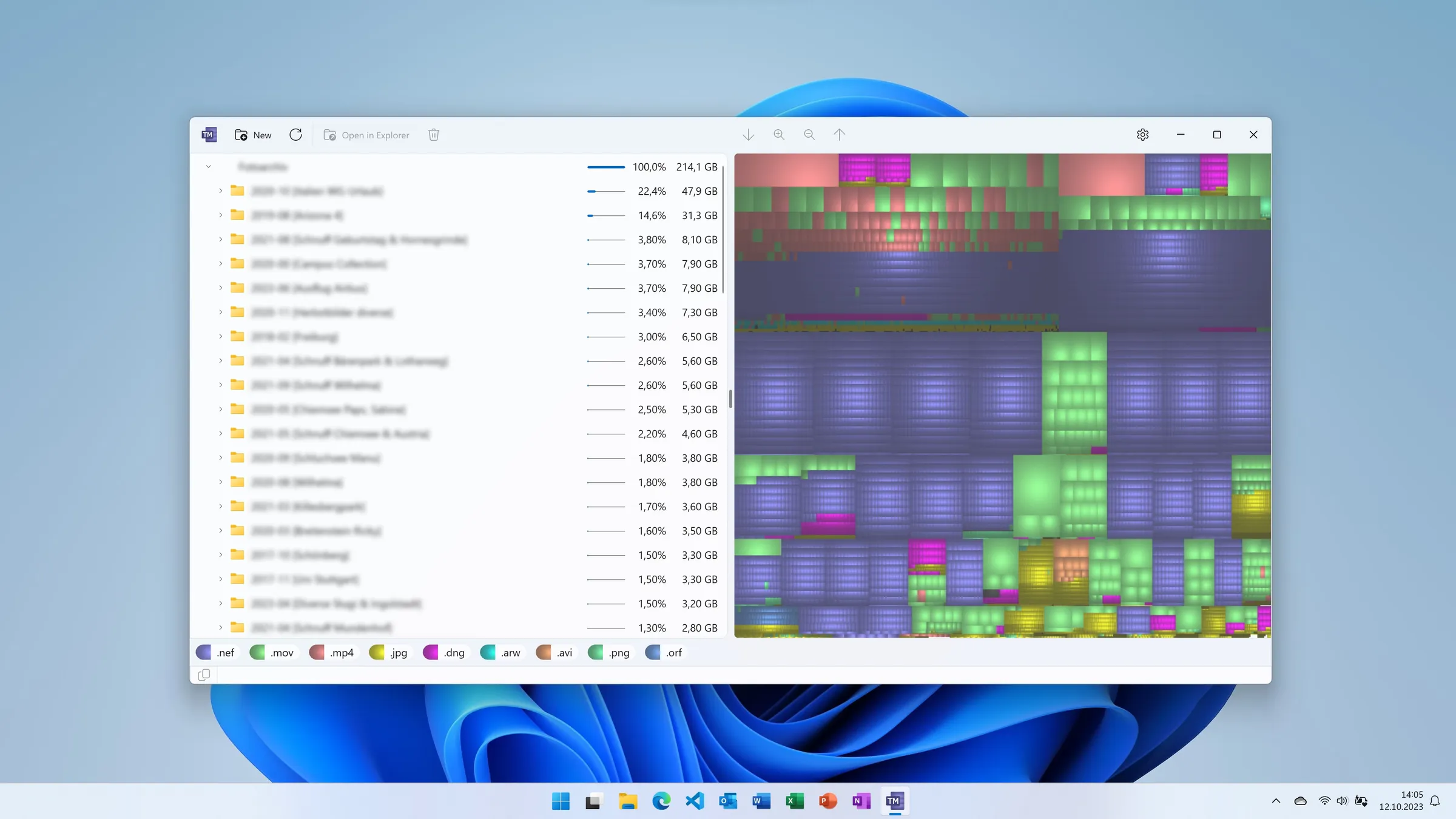Expand the last folder entry in the list
The width and height of the screenshot is (1456, 819).
pyautogui.click(x=220, y=628)
